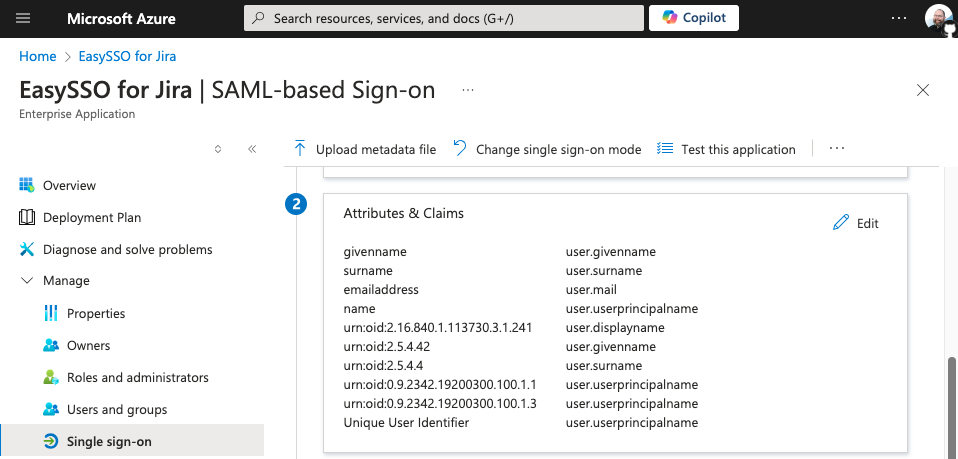The width and height of the screenshot is (958, 459).
Task: Close the SAML-based Sign-on blade
Action: tap(923, 90)
